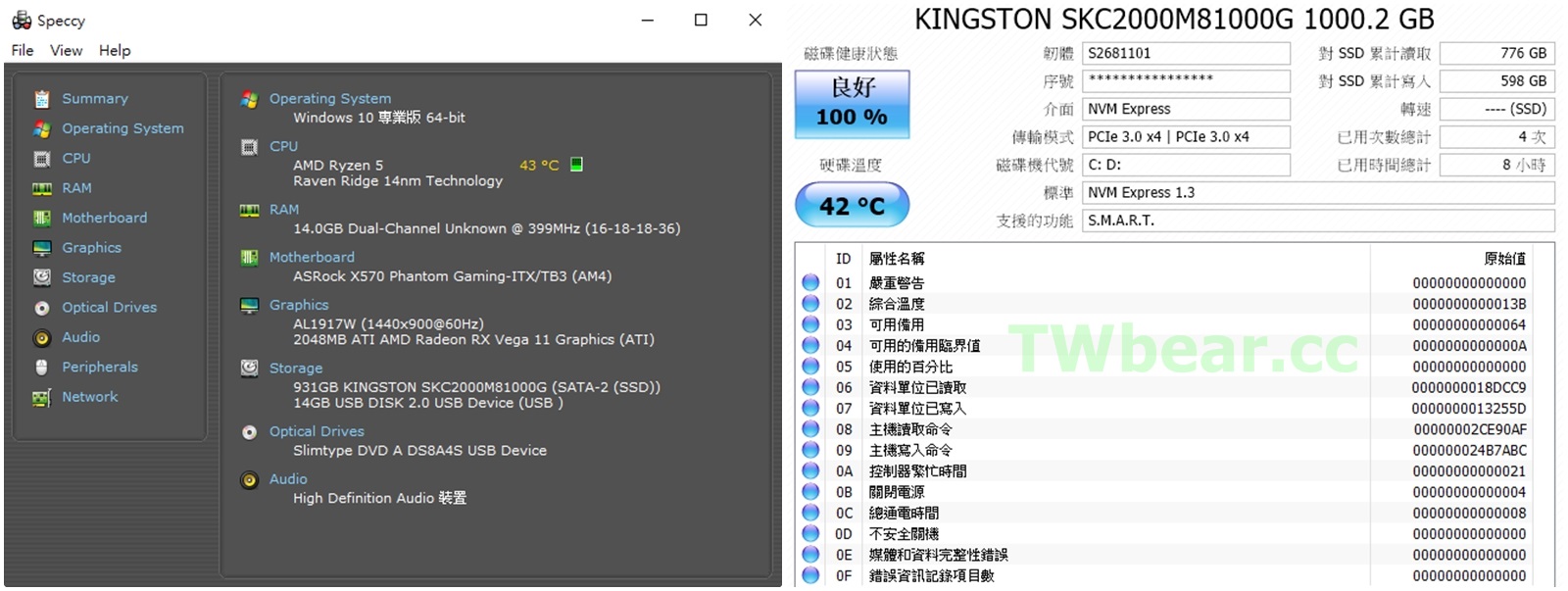Click RAM stick icon in summary pane

(x=250, y=210)
